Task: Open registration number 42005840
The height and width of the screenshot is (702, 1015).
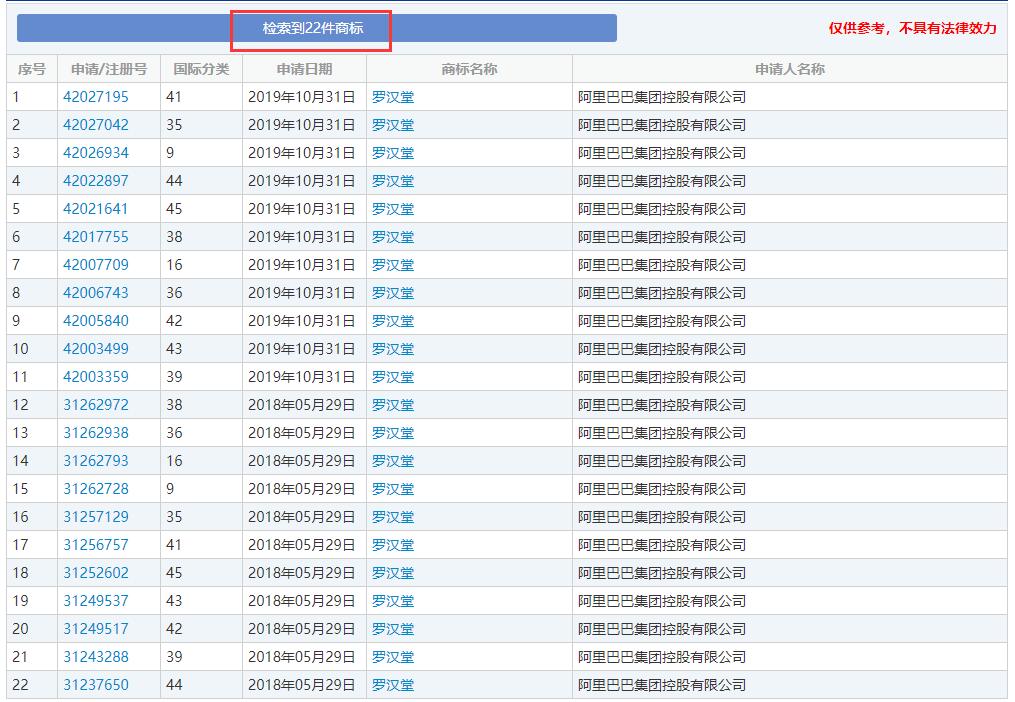Action: (x=96, y=321)
